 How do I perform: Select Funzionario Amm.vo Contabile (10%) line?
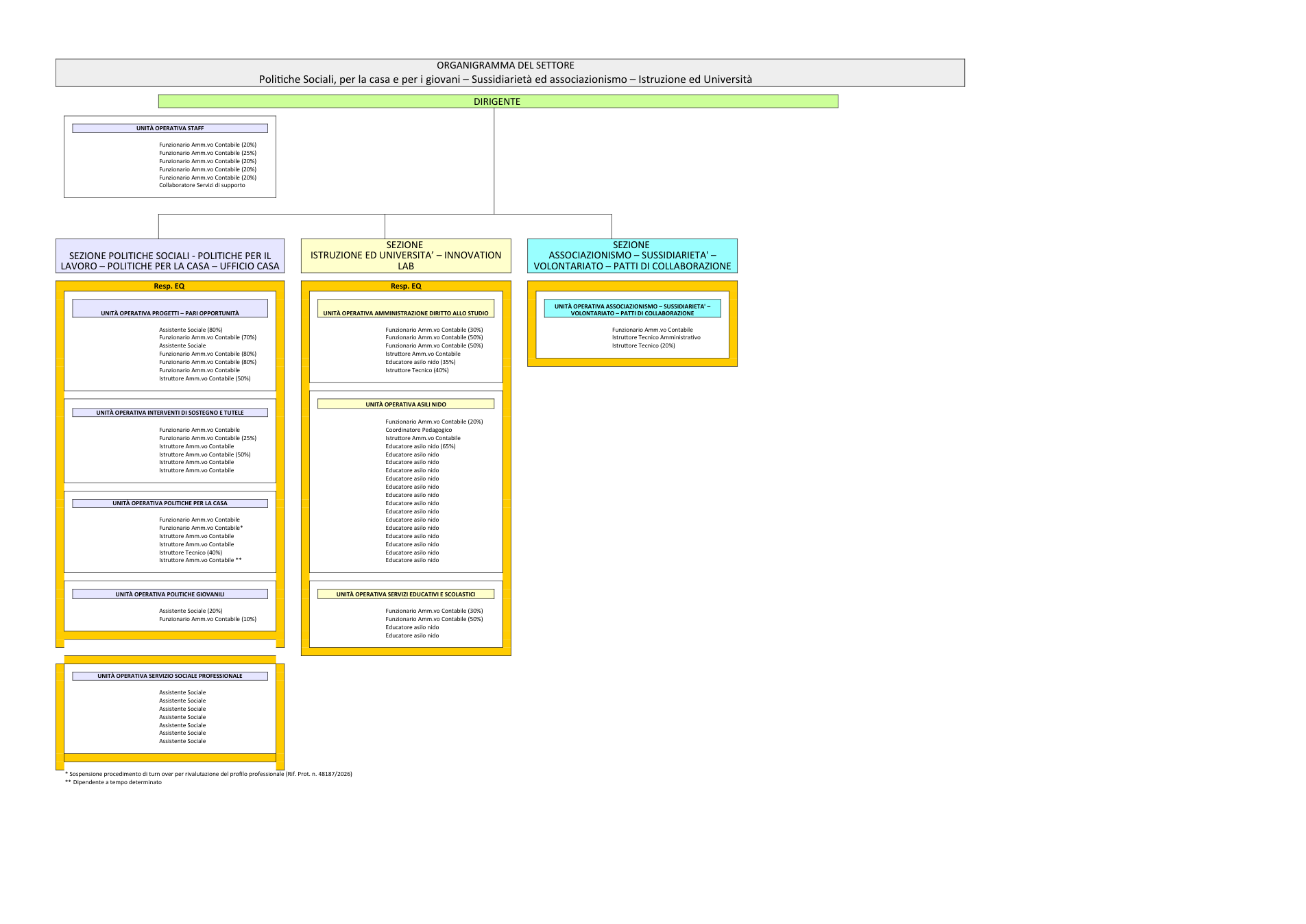click(x=208, y=619)
